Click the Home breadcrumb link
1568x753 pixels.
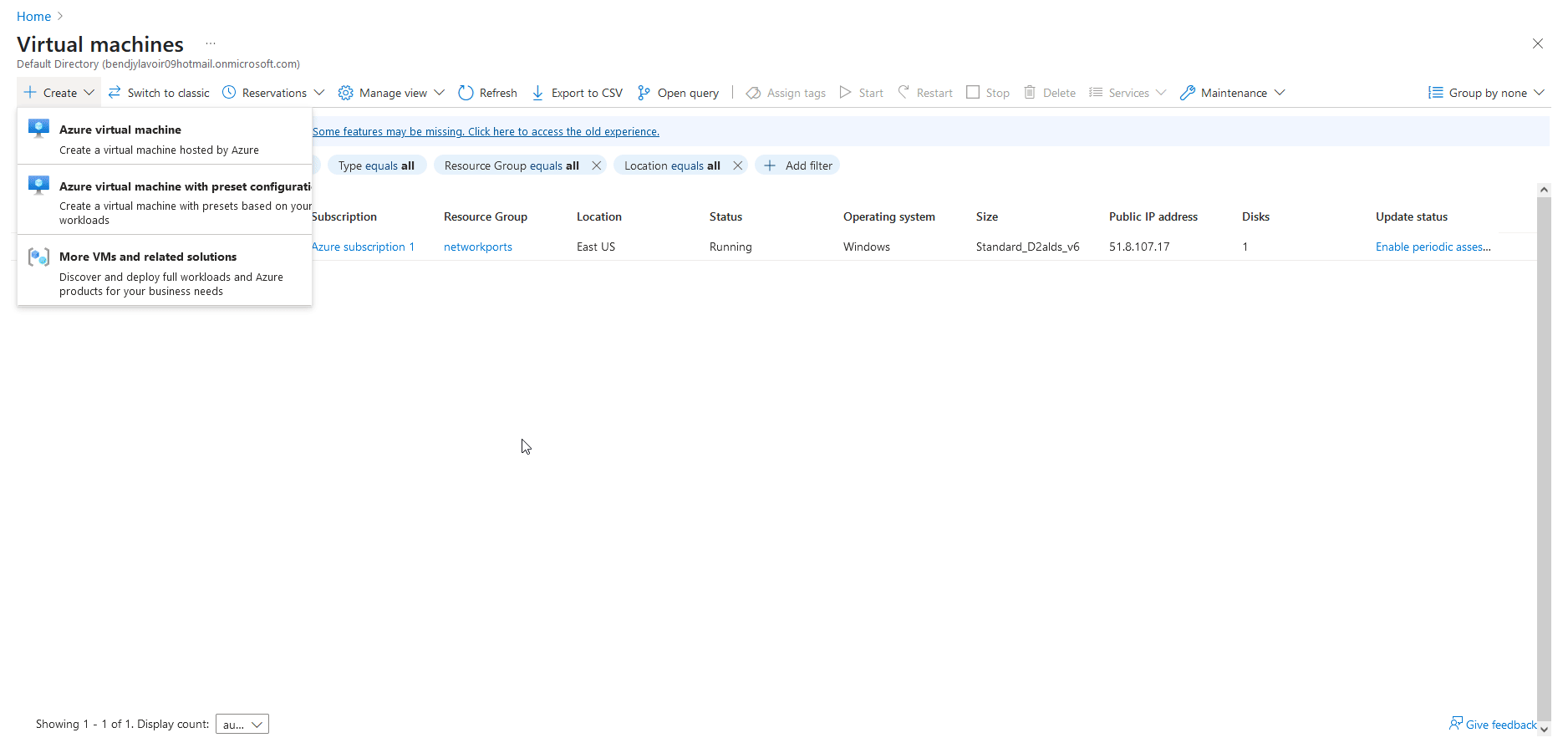(x=33, y=17)
